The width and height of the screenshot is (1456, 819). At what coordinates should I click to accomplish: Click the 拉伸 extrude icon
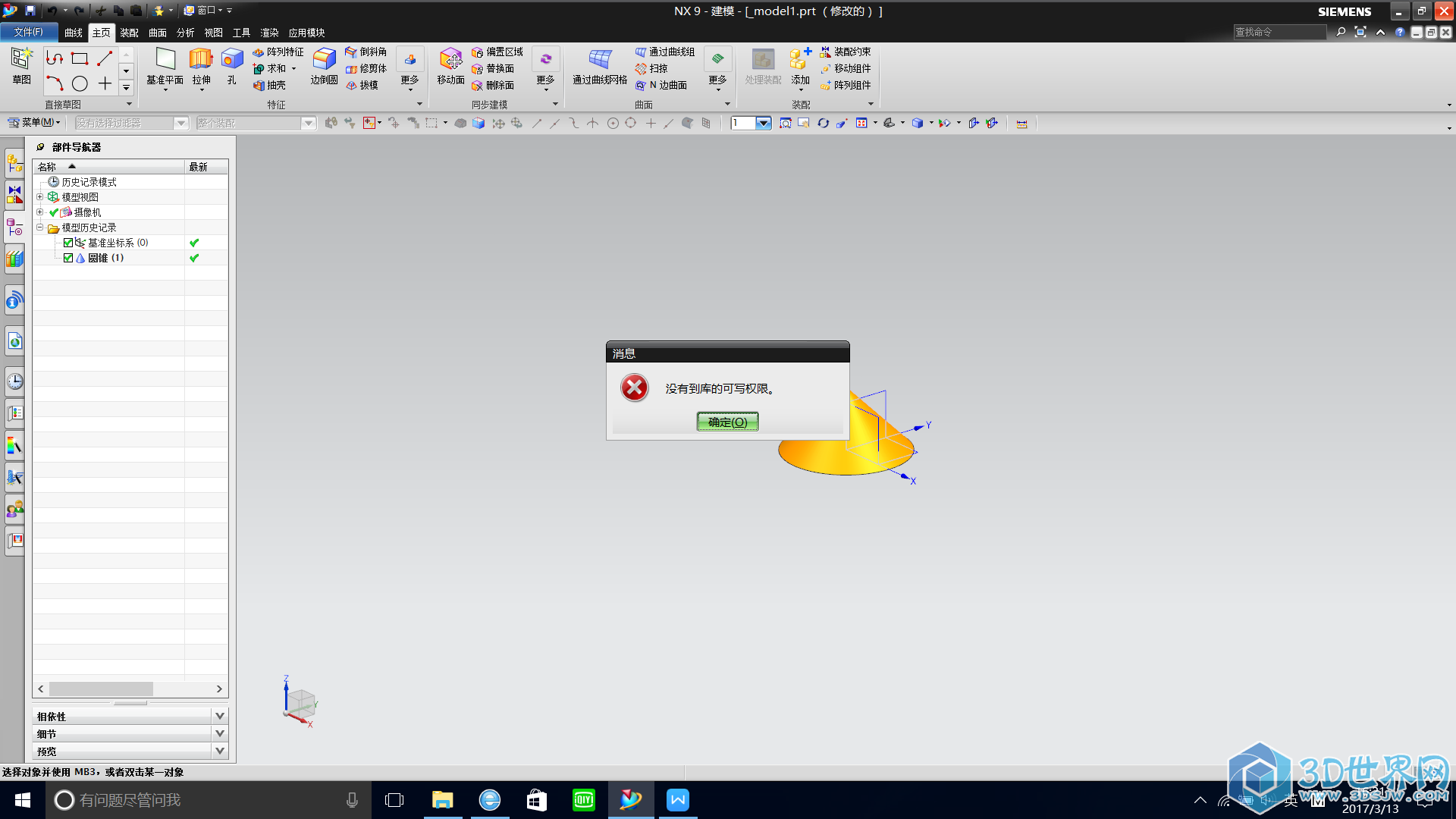tap(201, 67)
